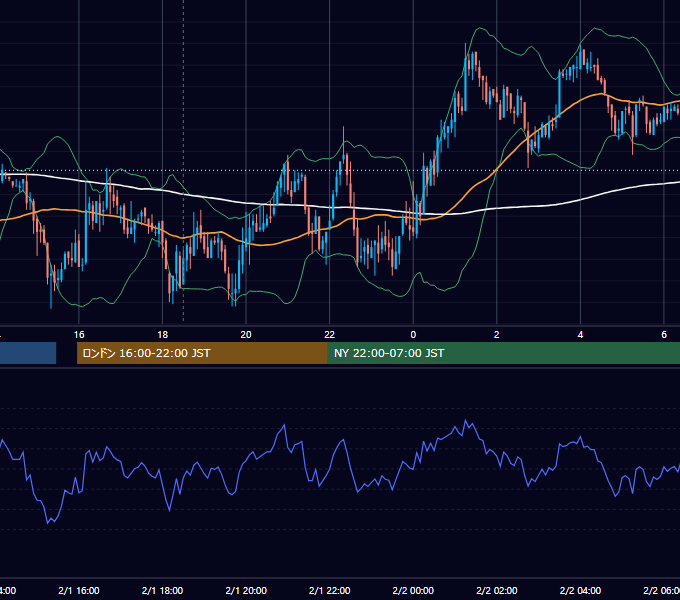Click the price chart axis label 0
Image resolution: width=680 pixels, height=600 pixels.
[x=413, y=334]
